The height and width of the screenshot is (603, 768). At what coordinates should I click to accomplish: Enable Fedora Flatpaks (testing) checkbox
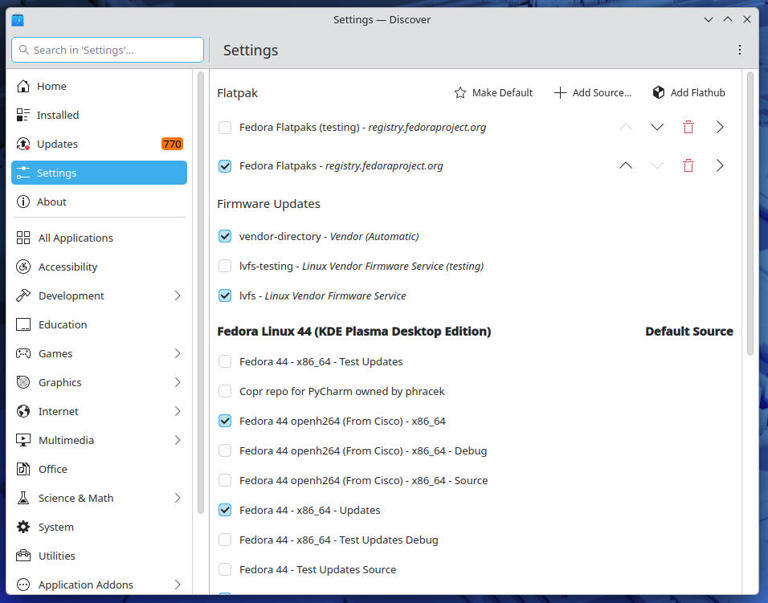[x=225, y=127]
